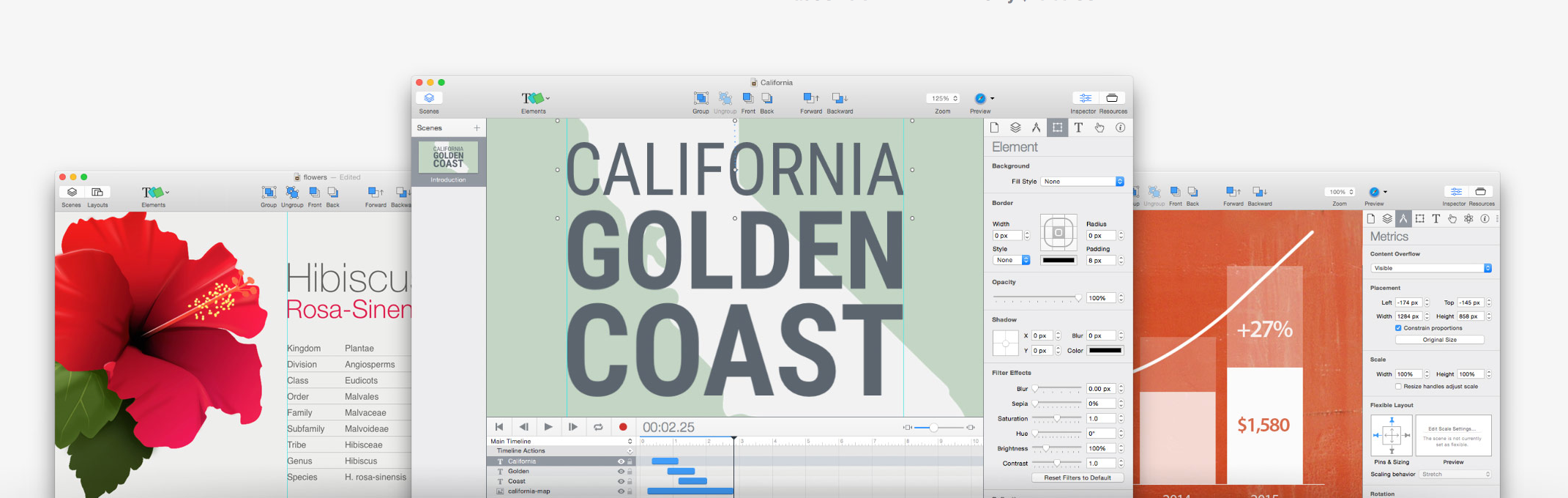Screen dimensions: 1568x498
Task: Select the Introduction scene thumbnail
Action: [448, 157]
